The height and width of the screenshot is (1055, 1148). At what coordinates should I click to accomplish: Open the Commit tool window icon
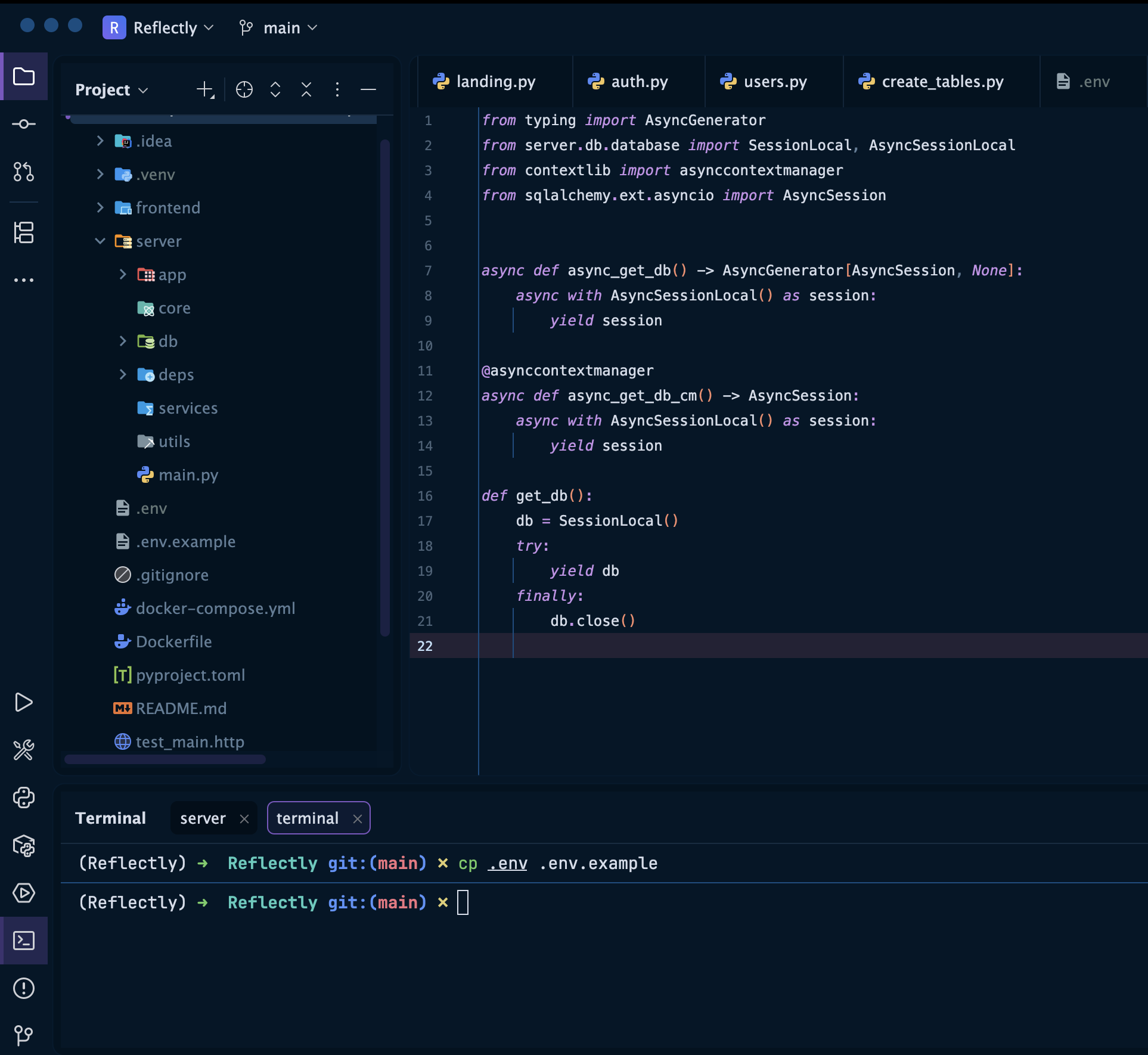[24, 124]
